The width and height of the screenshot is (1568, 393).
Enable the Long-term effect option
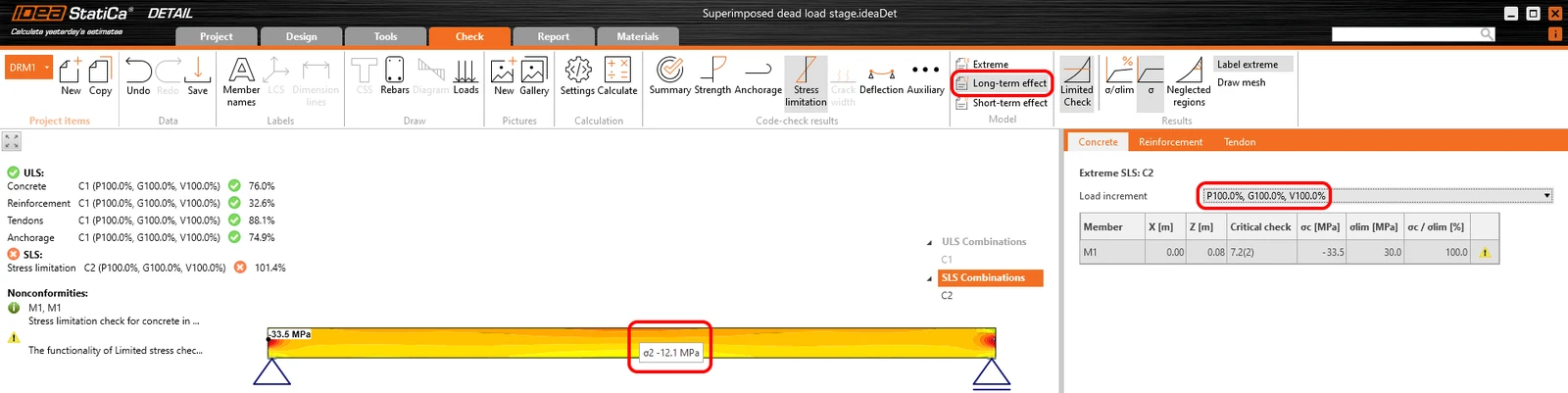1003,83
